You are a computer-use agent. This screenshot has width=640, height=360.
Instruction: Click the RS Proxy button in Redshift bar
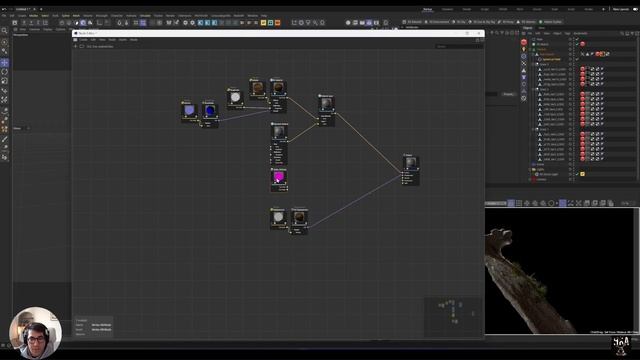506,22
